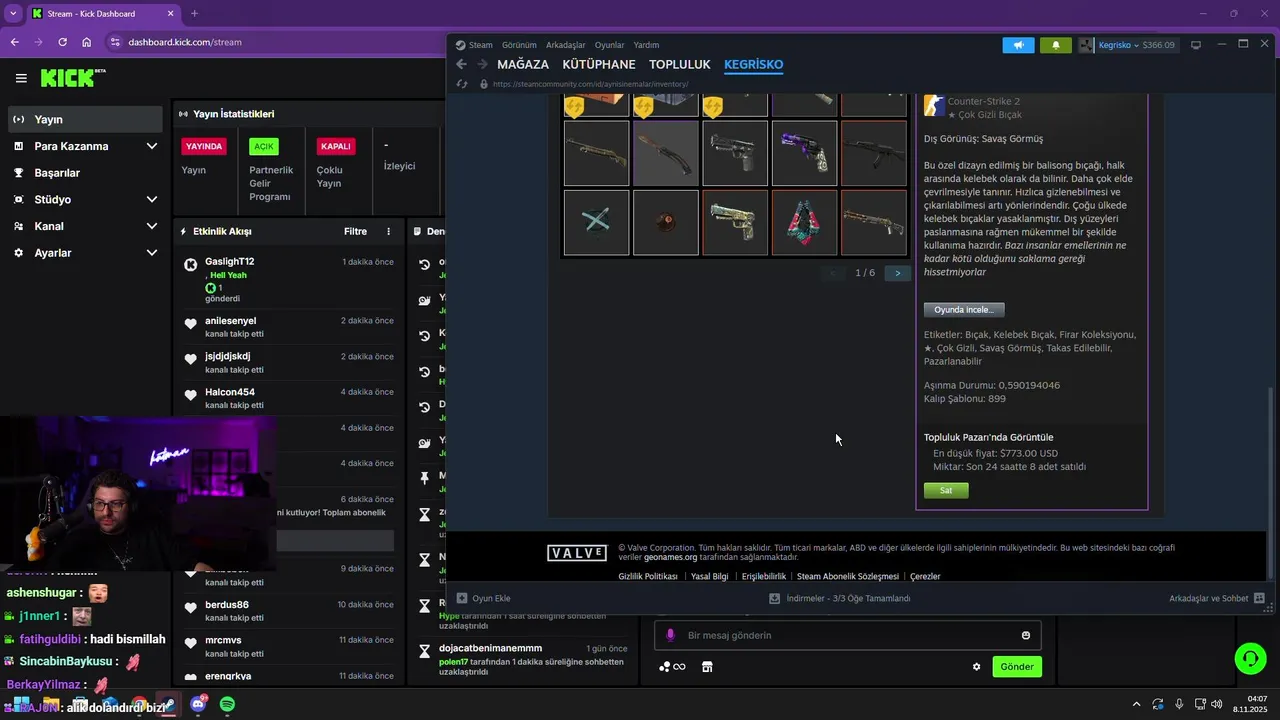This screenshot has height=720, width=1280.
Task: Open the Görünüm menu in Steam
Action: click(519, 45)
